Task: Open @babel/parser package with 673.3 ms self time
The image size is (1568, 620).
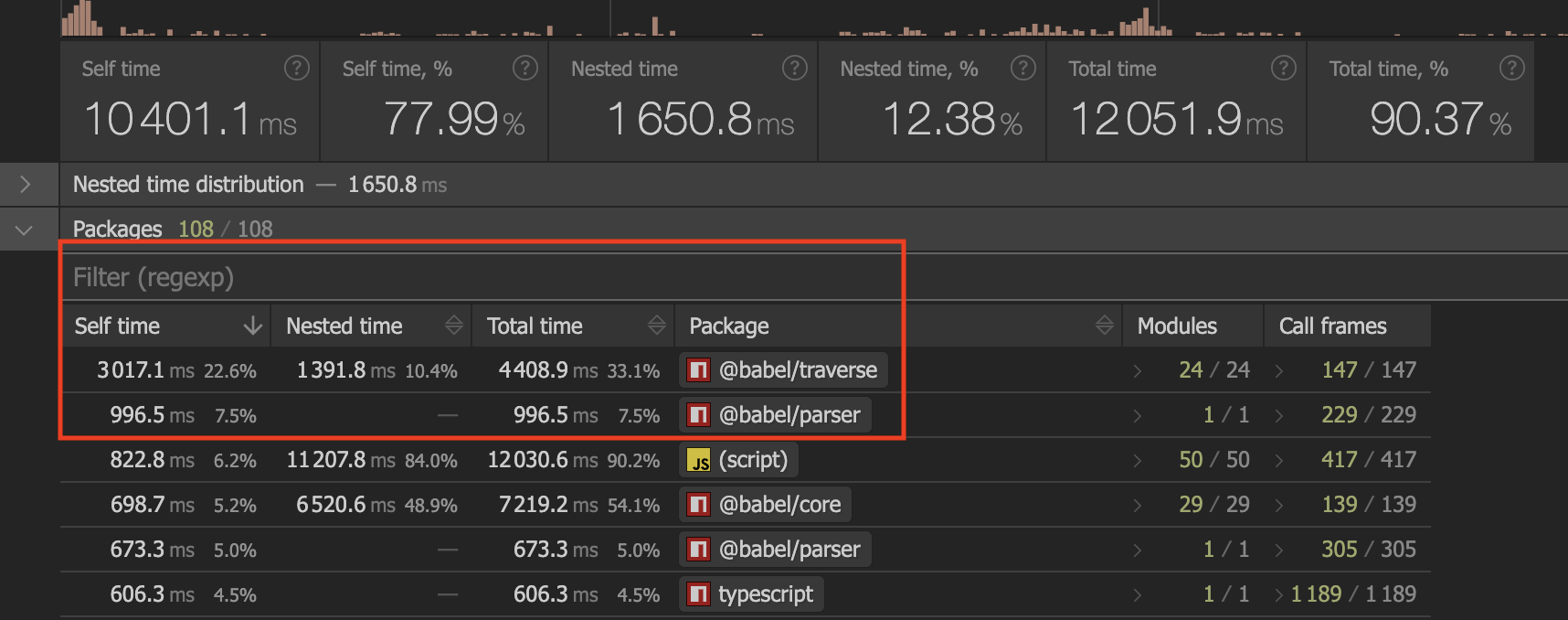Action: pyautogui.click(x=775, y=550)
